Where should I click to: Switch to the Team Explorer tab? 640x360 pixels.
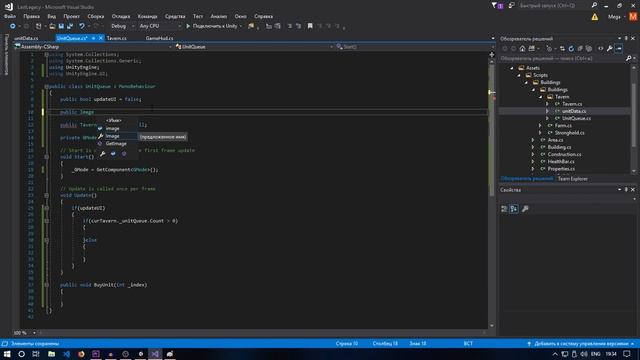tap(573, 179)
